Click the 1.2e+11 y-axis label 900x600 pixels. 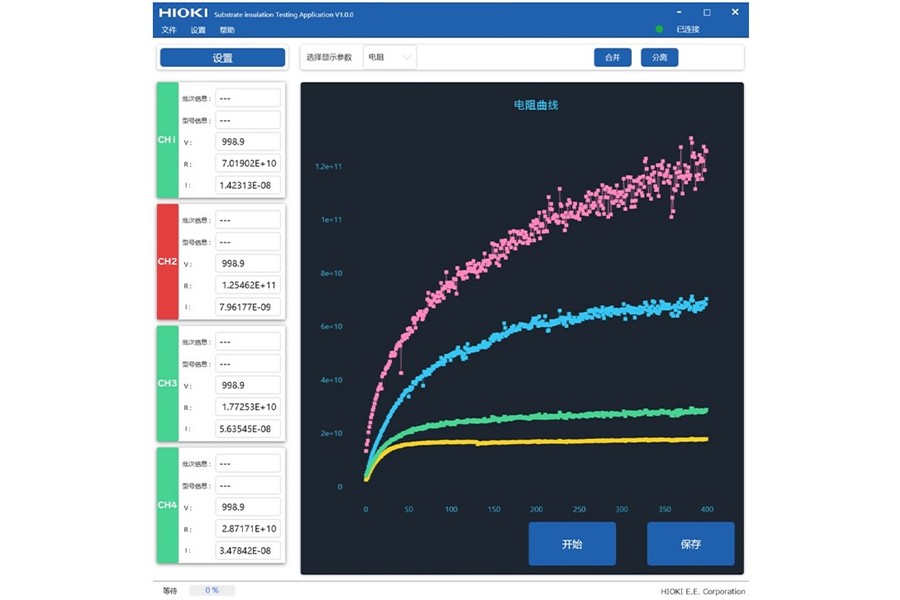[x=328, y=167]
